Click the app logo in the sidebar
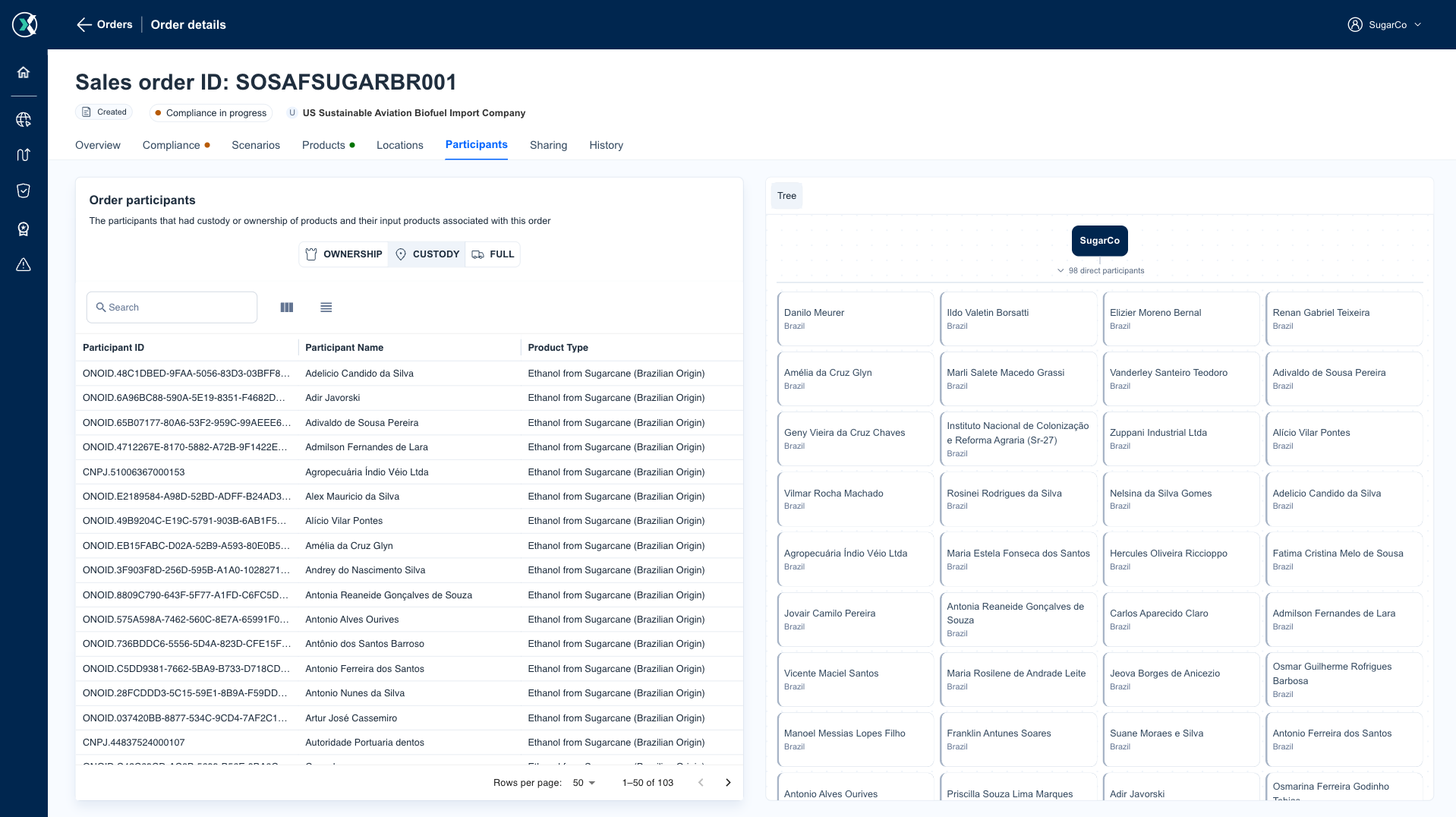 point(24,24)
